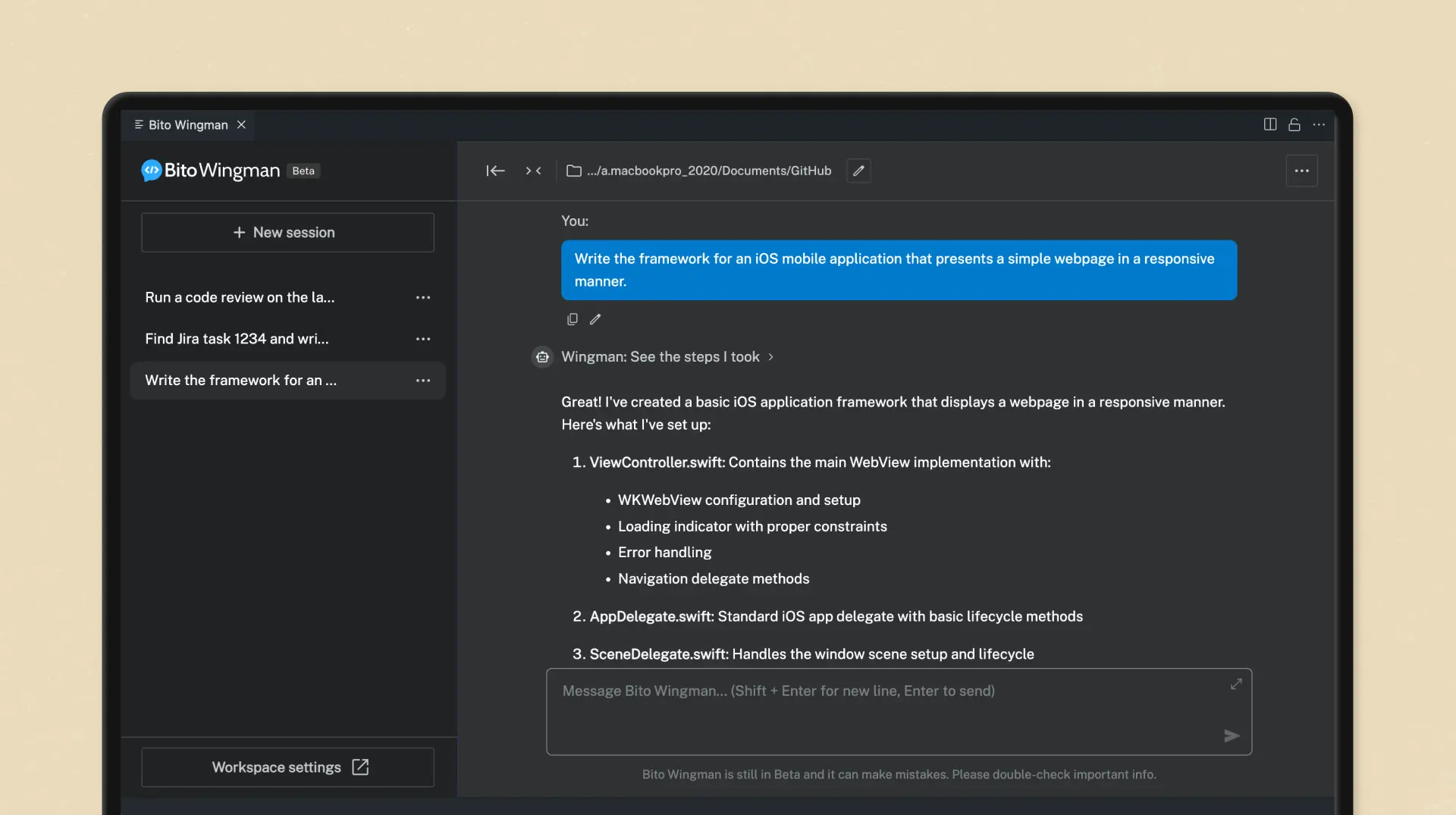Image resolution: width=1456 pixels, height=815 pixels.
Task: Click 'WKWebView configuration and setup' bullet
Action: click(x=739, y=500)
